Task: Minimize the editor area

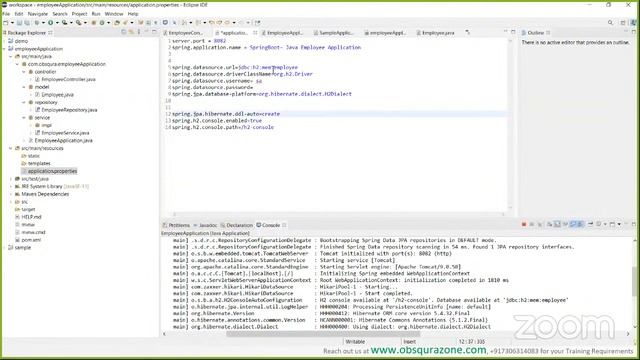Action: 505,31
